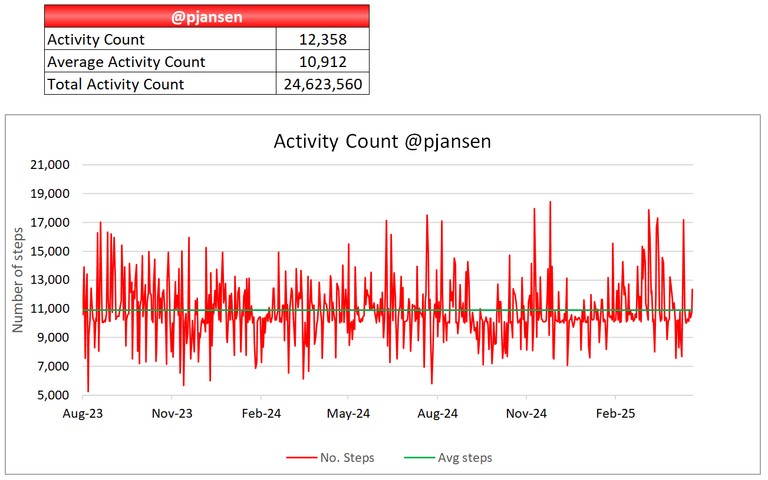Click the green legend line marker
Screen dimensions: 768x480
(419, 457)
